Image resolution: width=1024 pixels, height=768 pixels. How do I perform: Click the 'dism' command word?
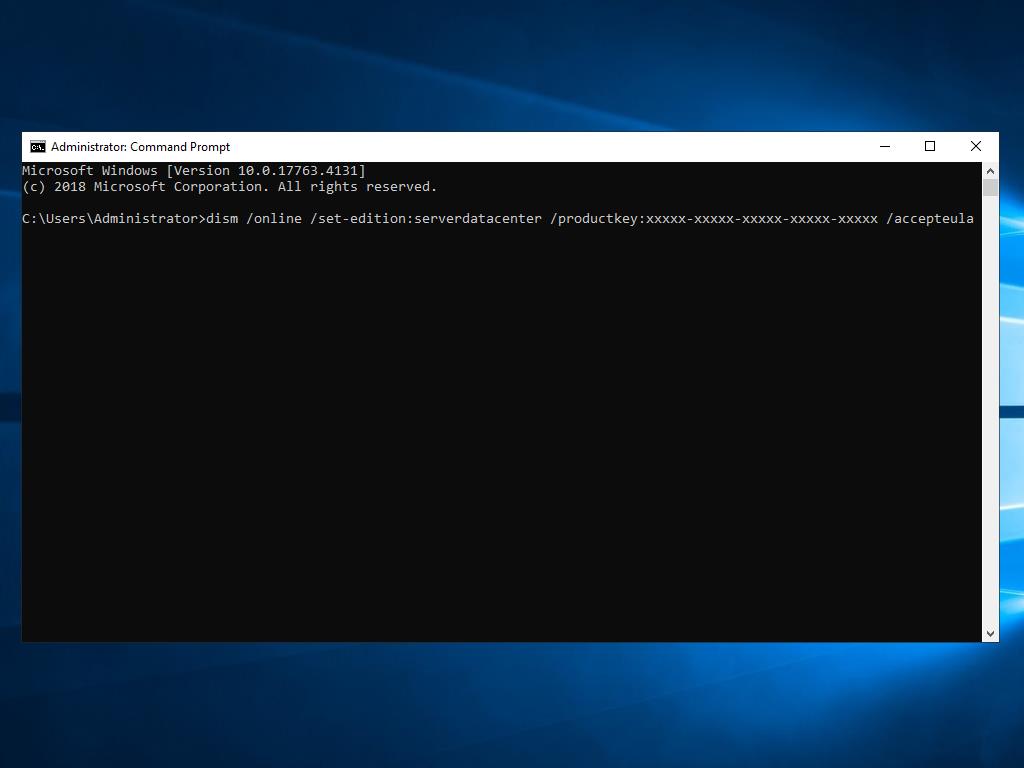[x=222, y=219]
